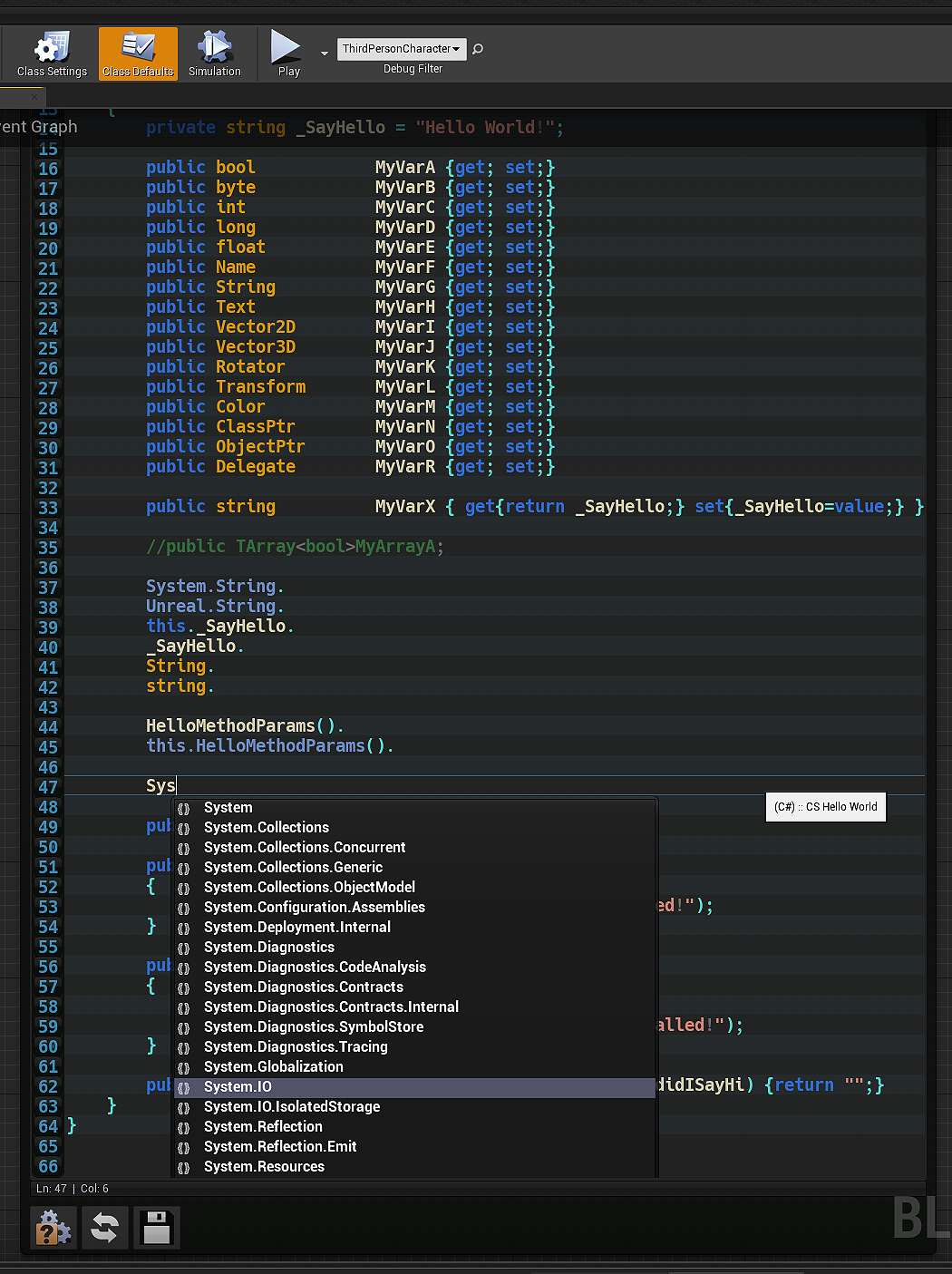Open the ThirdPersonCharacter debug filter dropdown

tap(402, 49)
